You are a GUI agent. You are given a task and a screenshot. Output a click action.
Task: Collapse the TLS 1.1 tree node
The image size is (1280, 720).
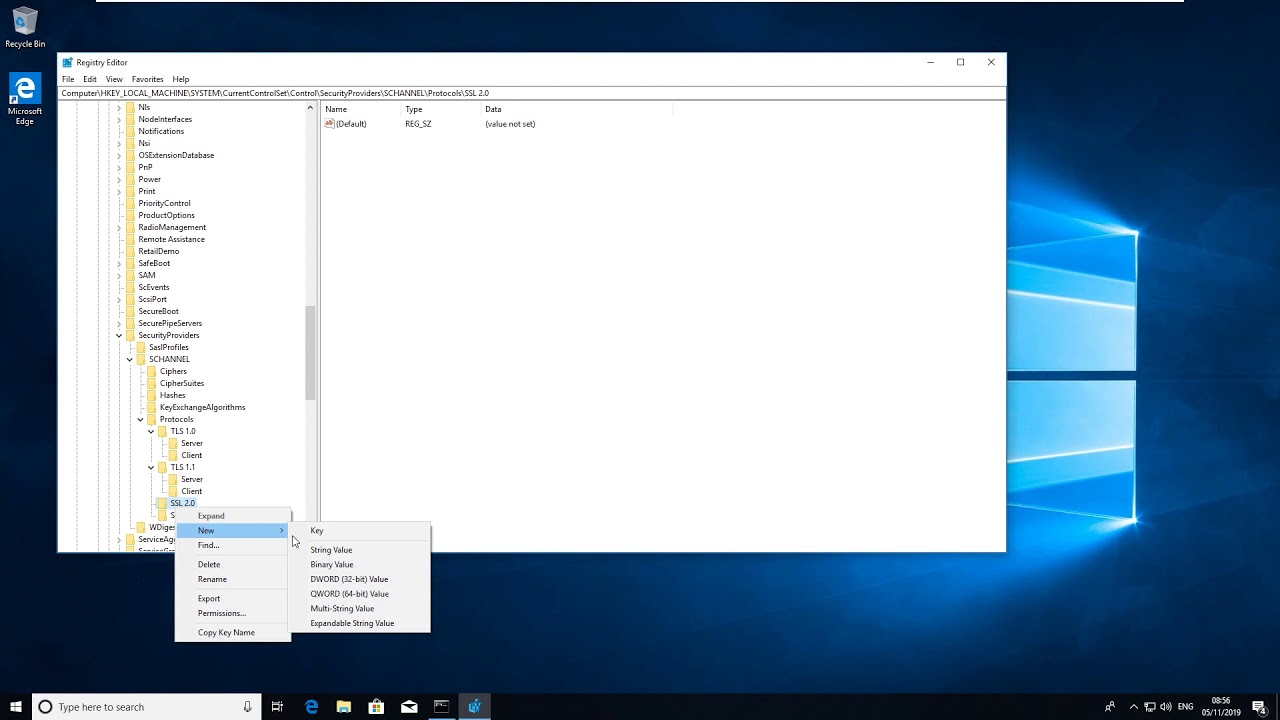pyautogui.click(x=151, y=467)
